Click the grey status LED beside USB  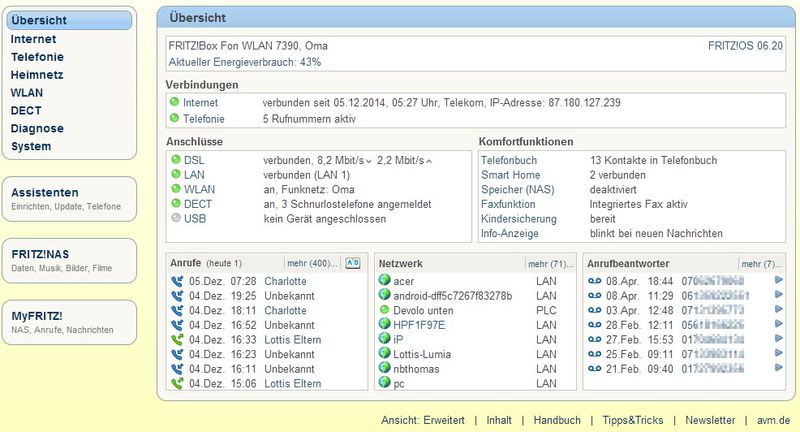176,218
